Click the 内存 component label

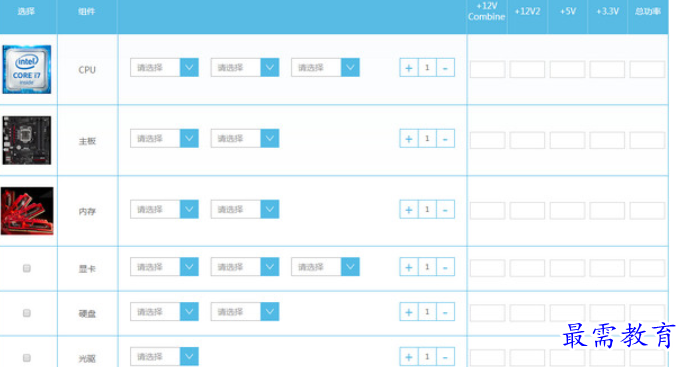87,212
